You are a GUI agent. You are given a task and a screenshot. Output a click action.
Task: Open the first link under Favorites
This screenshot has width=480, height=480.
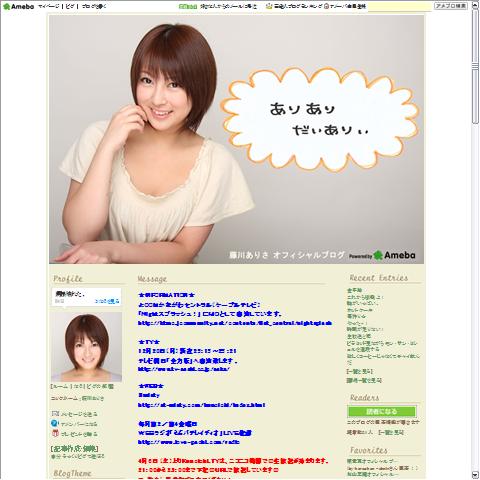pos(372,461)
